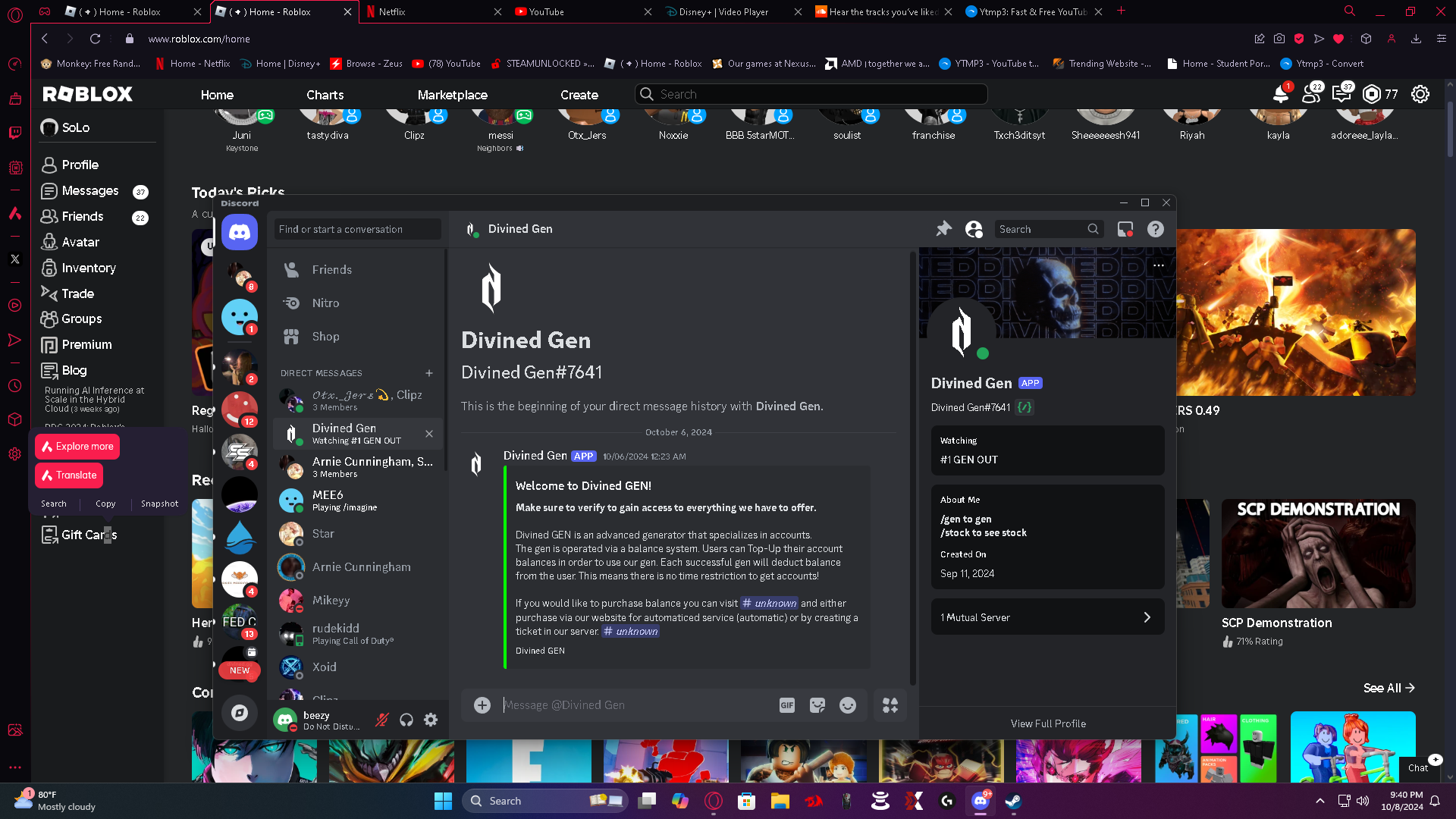The image size is (1456, 819).
Task: Open Discord Explore Discoverable Servers icon
Action: pyautogui.click(x=240, y=712)
